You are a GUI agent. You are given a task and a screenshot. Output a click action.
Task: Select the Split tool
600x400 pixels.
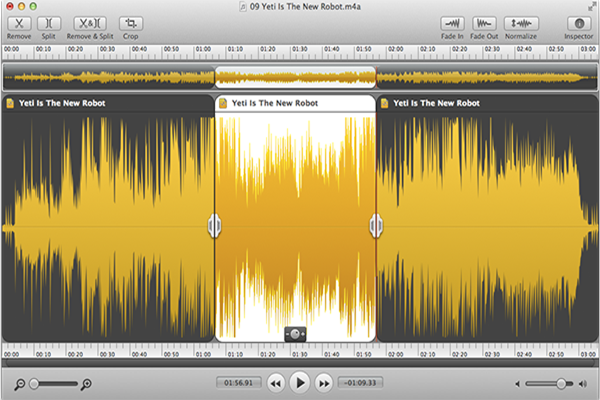[48, 22]
